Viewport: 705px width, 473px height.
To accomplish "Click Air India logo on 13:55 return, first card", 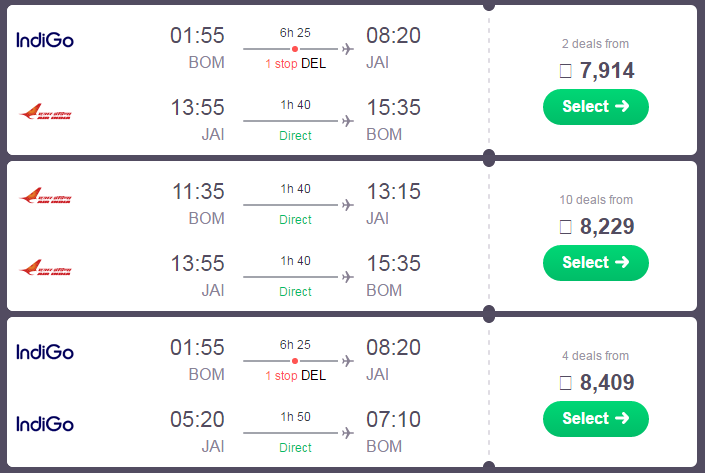I will (x=45, y=112).
